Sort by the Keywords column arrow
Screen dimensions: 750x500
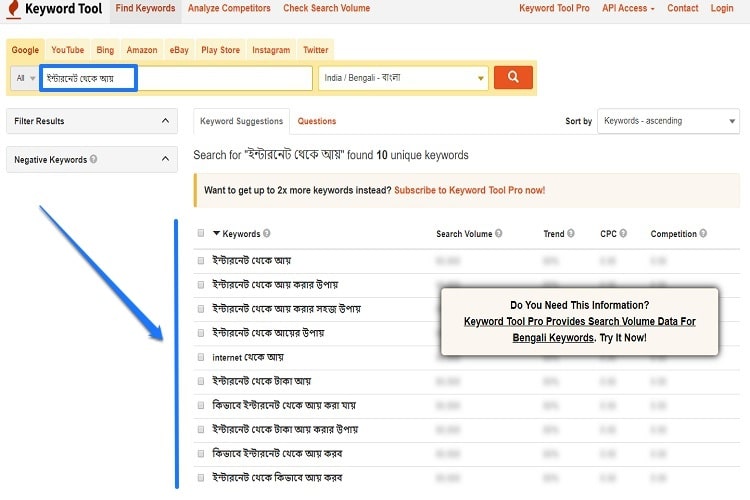(x=216, y=233)
